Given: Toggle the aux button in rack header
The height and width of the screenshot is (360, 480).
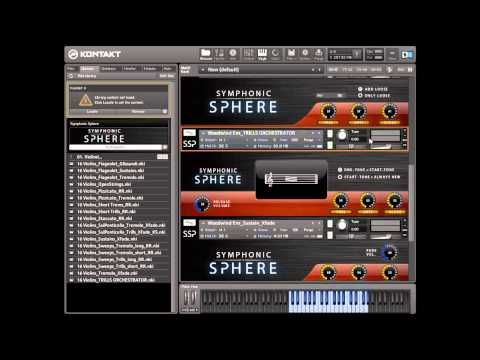Looking at the screenshot, I should pyautogui.click(x=401, y=70).
